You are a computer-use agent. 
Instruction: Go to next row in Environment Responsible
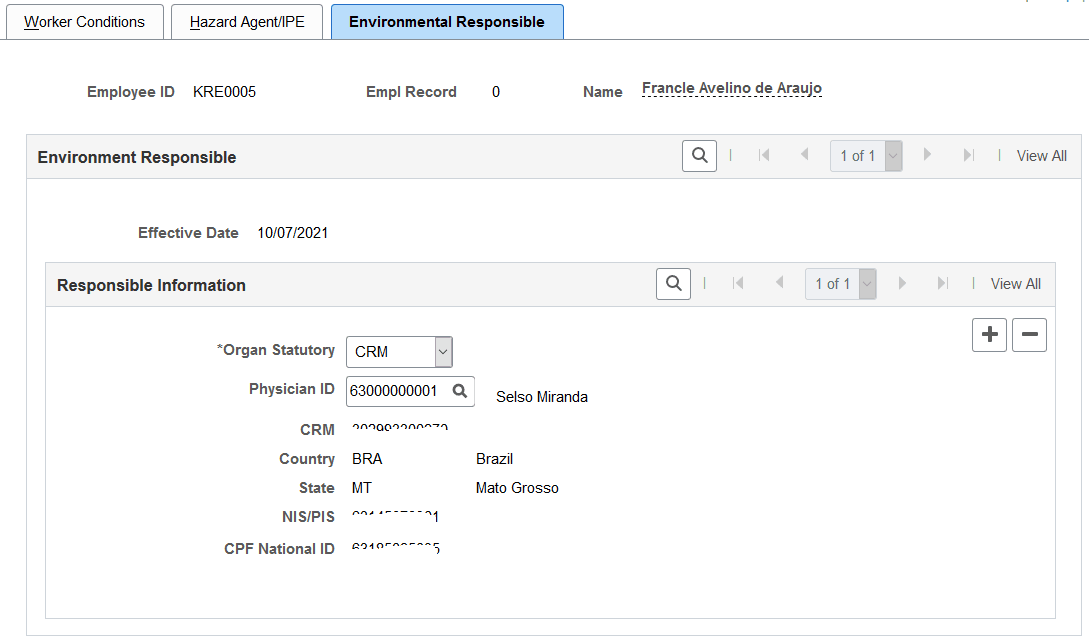(928, 156)
